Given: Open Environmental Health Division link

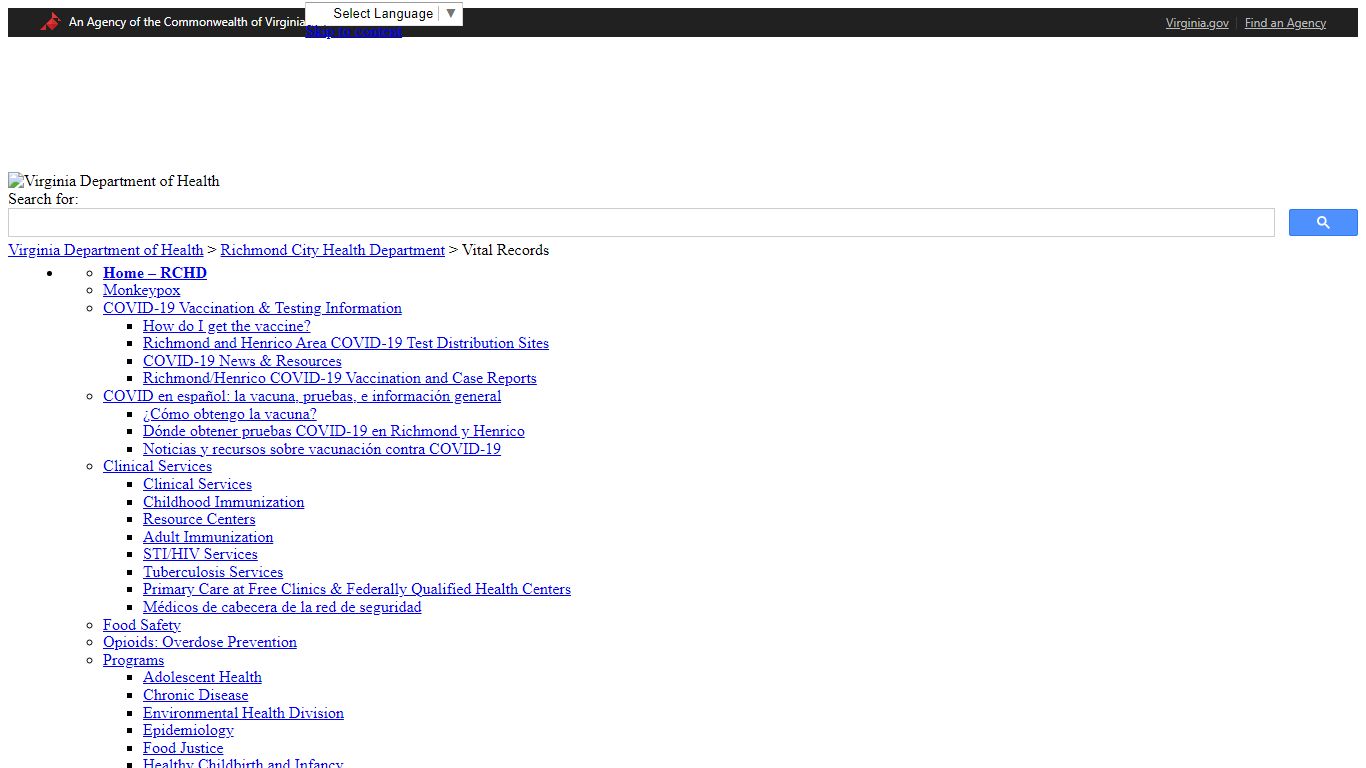Looking at the screenshot, I should tap(243, 713).
